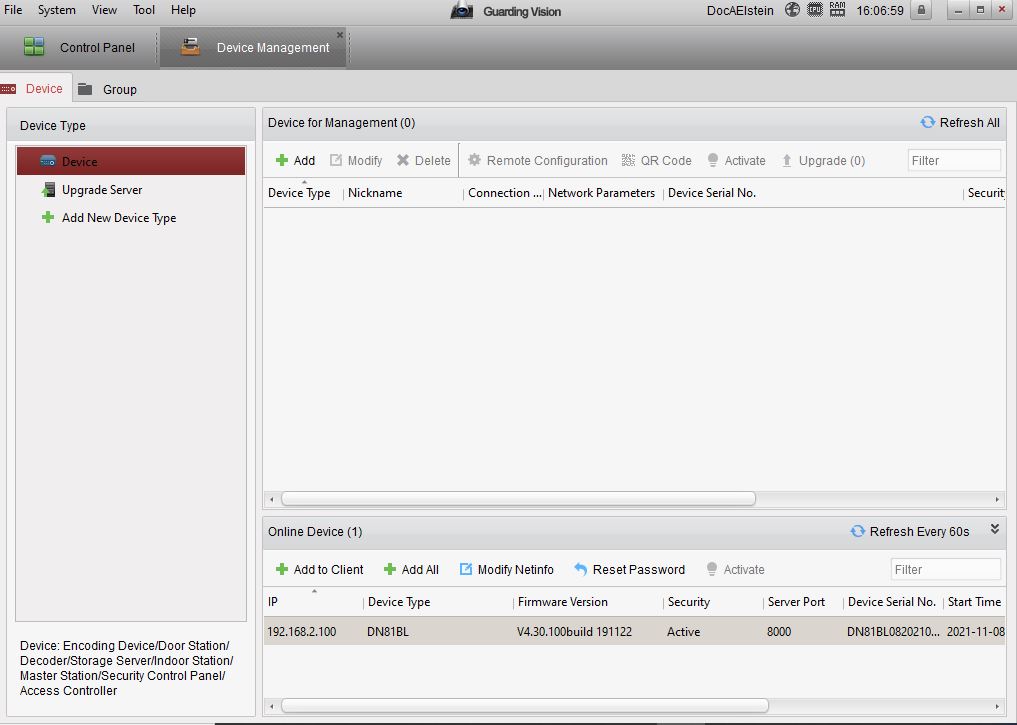Sort by the Server Port column header
The height and width of the screenshot is (725, 1017).
(796, 602)
